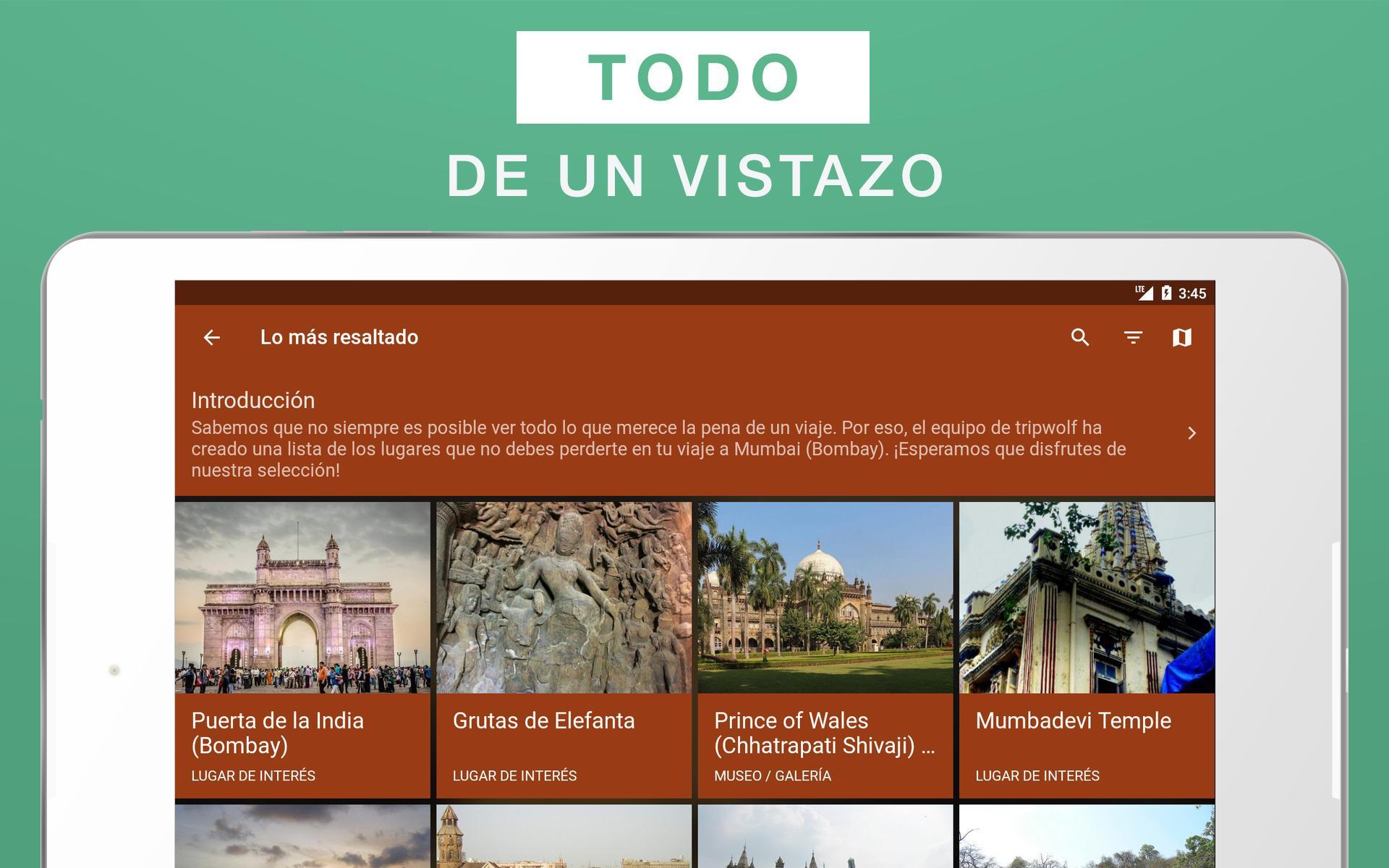Open the Mumbadevi Temple photo
Viewport: 1389px width, 868px height.
click(1087, 597)
